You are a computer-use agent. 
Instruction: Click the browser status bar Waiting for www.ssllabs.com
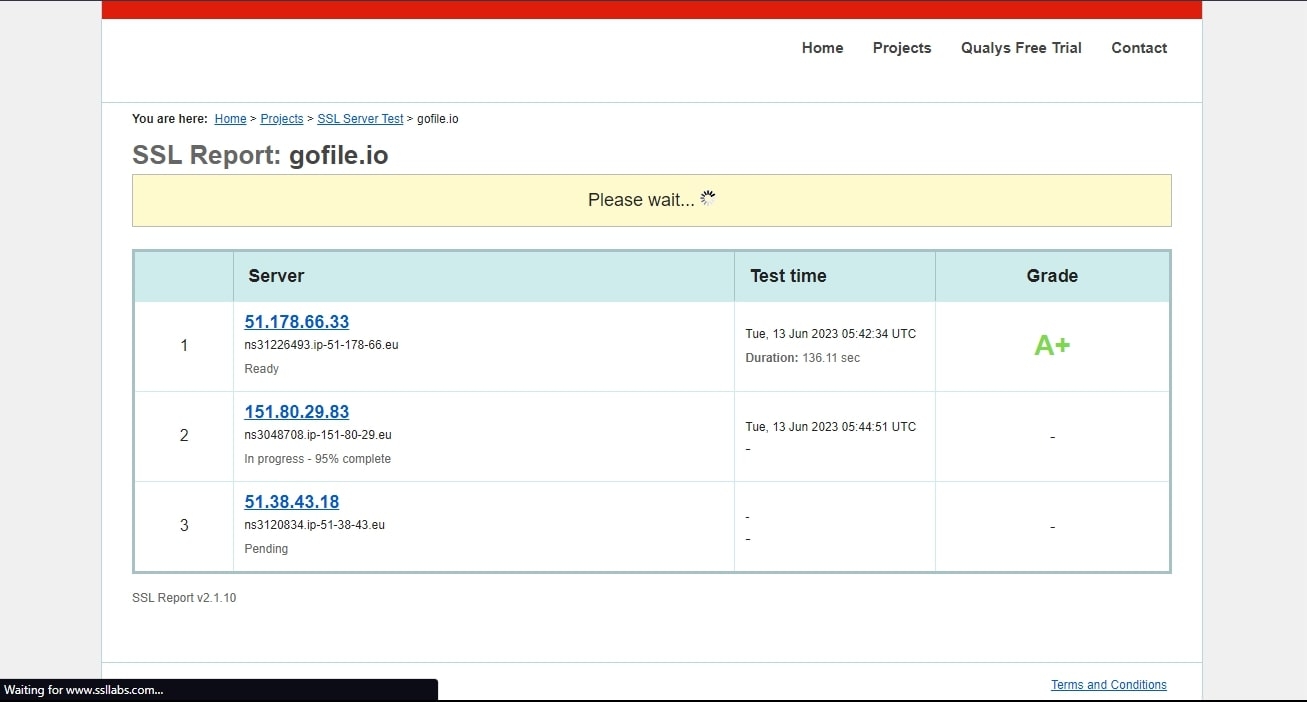(x=218, y=690)
